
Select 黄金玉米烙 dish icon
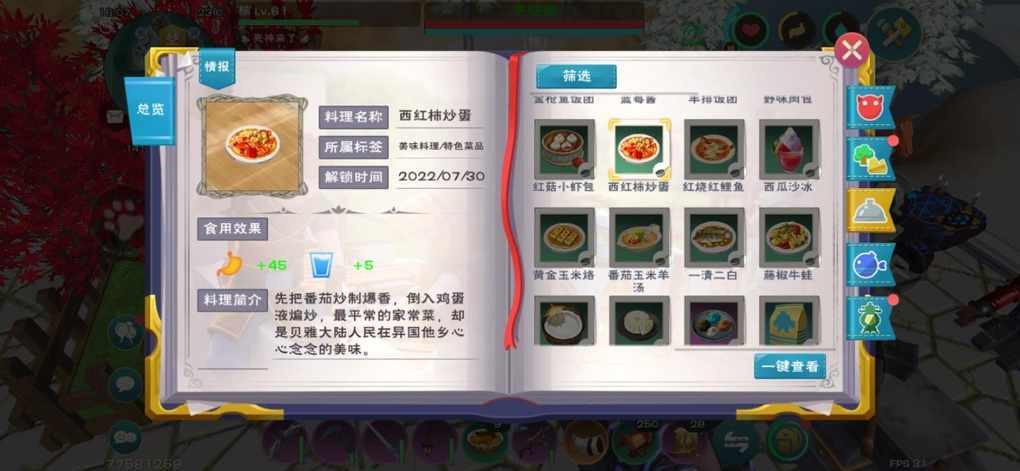pyautogui.click(x=564, y=237)
